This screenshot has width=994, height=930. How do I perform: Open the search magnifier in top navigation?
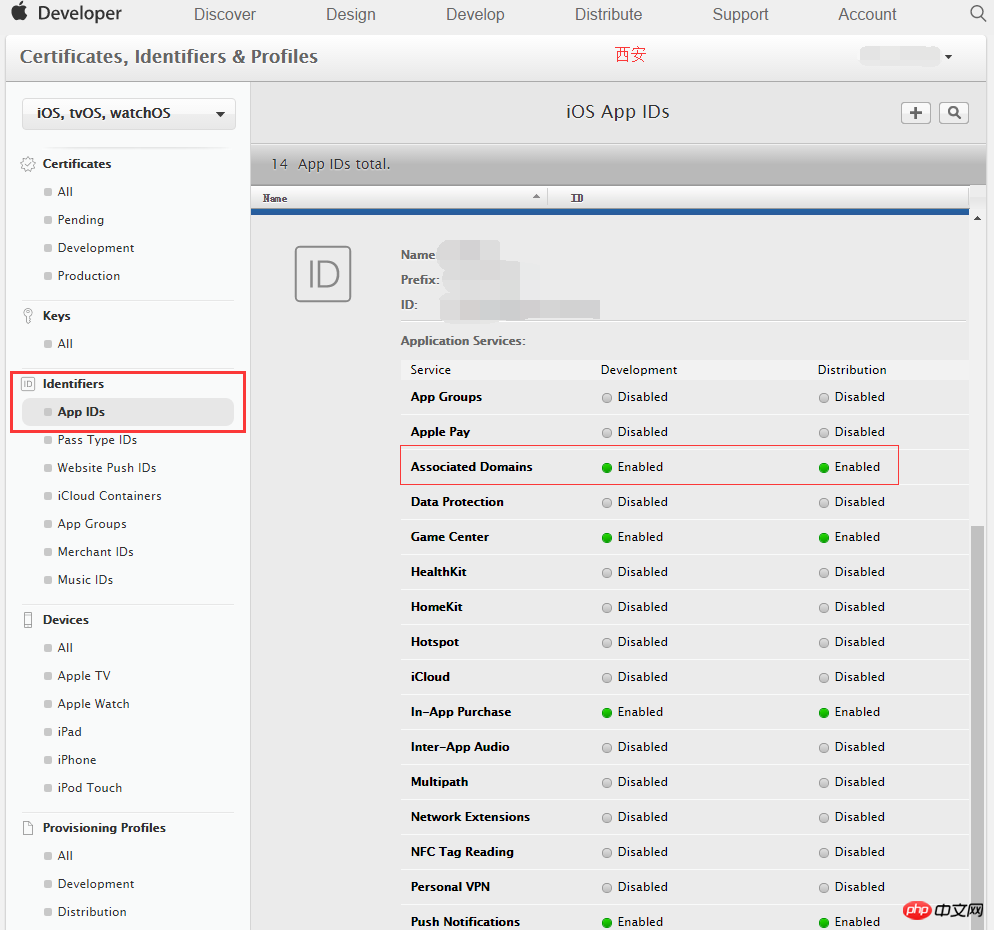point(978,13)
